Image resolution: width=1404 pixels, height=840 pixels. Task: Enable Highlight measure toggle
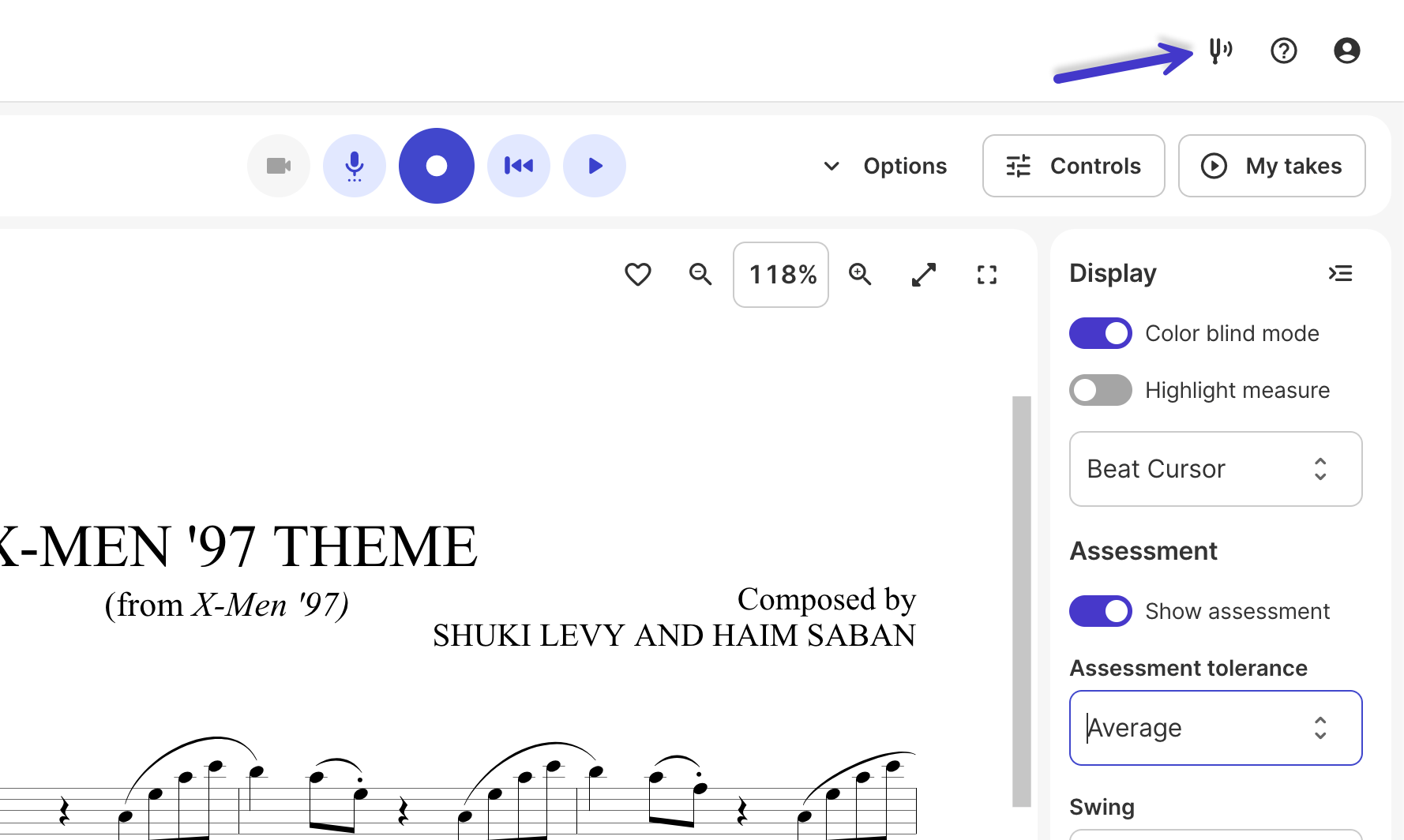pyautogui.click(x=1101, y=390)
